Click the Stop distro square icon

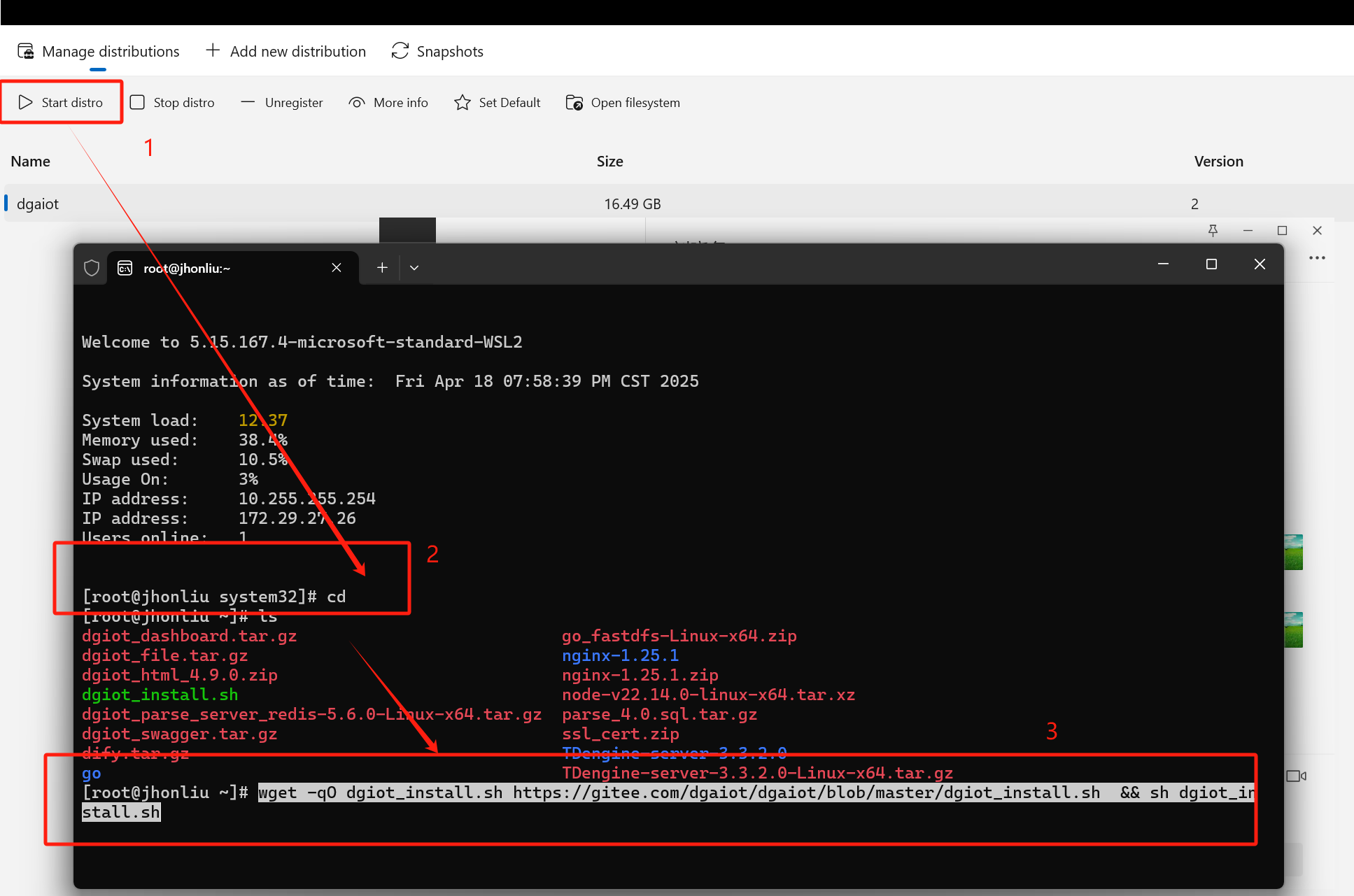click(x=138, y=102)
